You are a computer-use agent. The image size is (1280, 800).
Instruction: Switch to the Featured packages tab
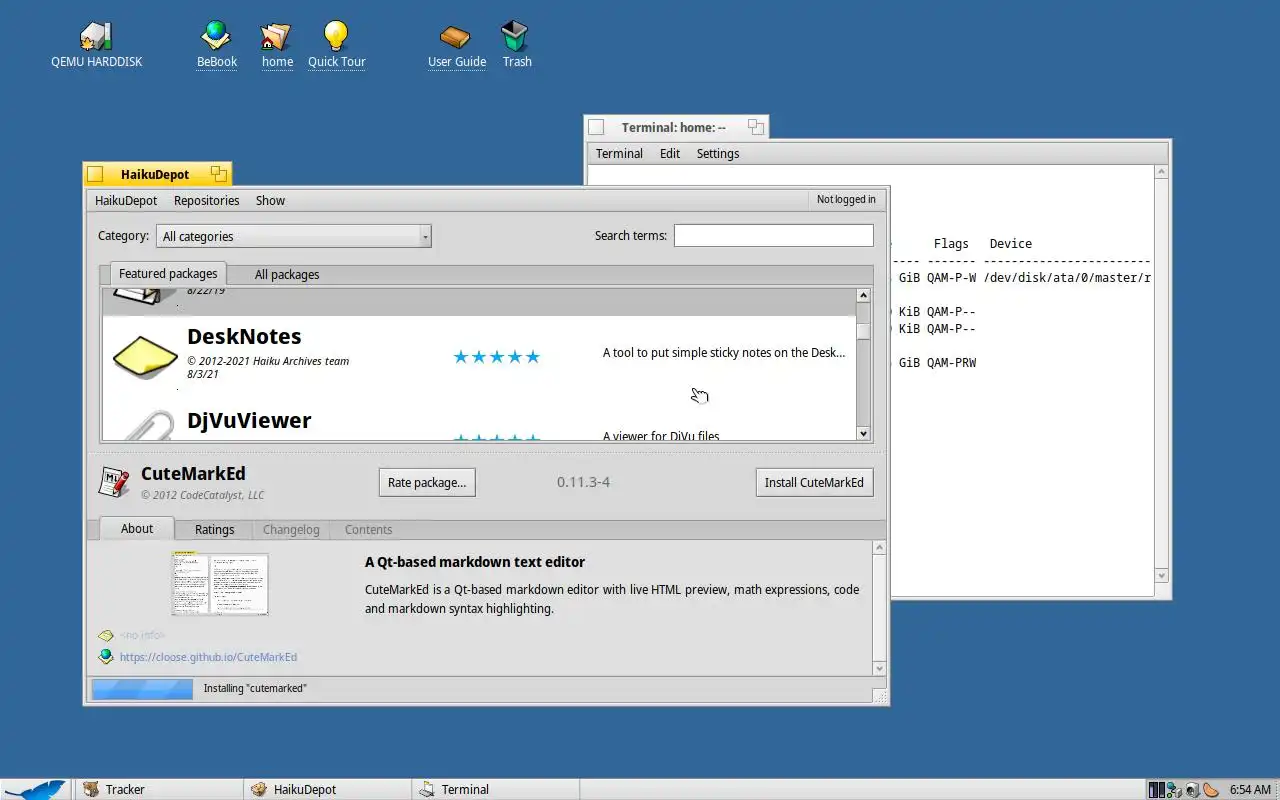pyautogui.click(x=168, y=273)
